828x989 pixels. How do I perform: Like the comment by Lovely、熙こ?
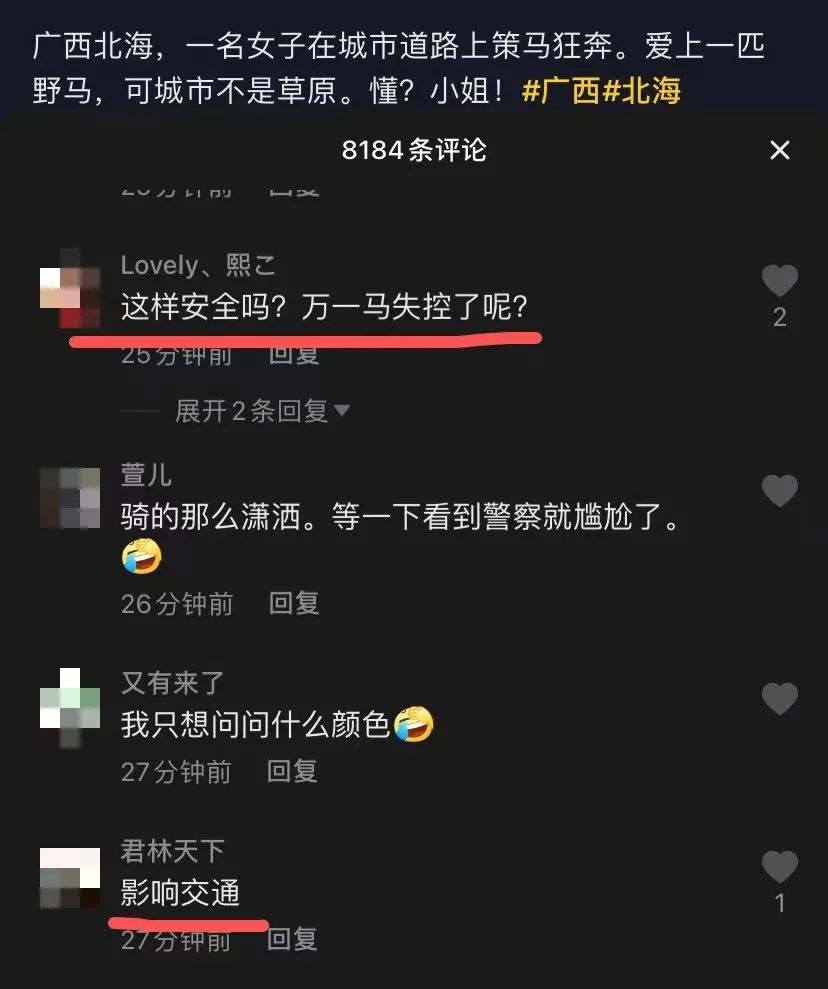779,280
